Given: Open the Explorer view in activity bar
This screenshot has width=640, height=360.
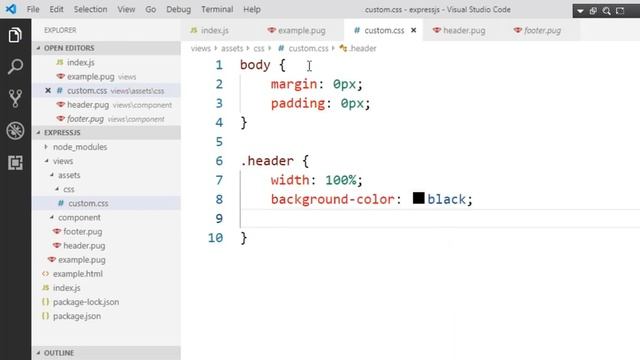Looking at the screenshot, I should pos(15,35).
